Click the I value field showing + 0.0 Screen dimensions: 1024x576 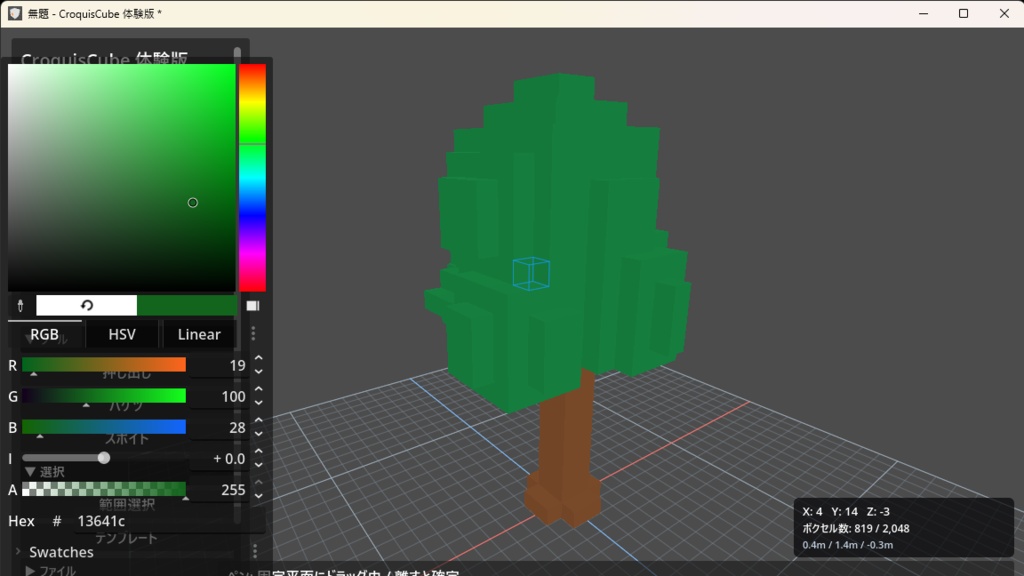(x=219, y=458)
